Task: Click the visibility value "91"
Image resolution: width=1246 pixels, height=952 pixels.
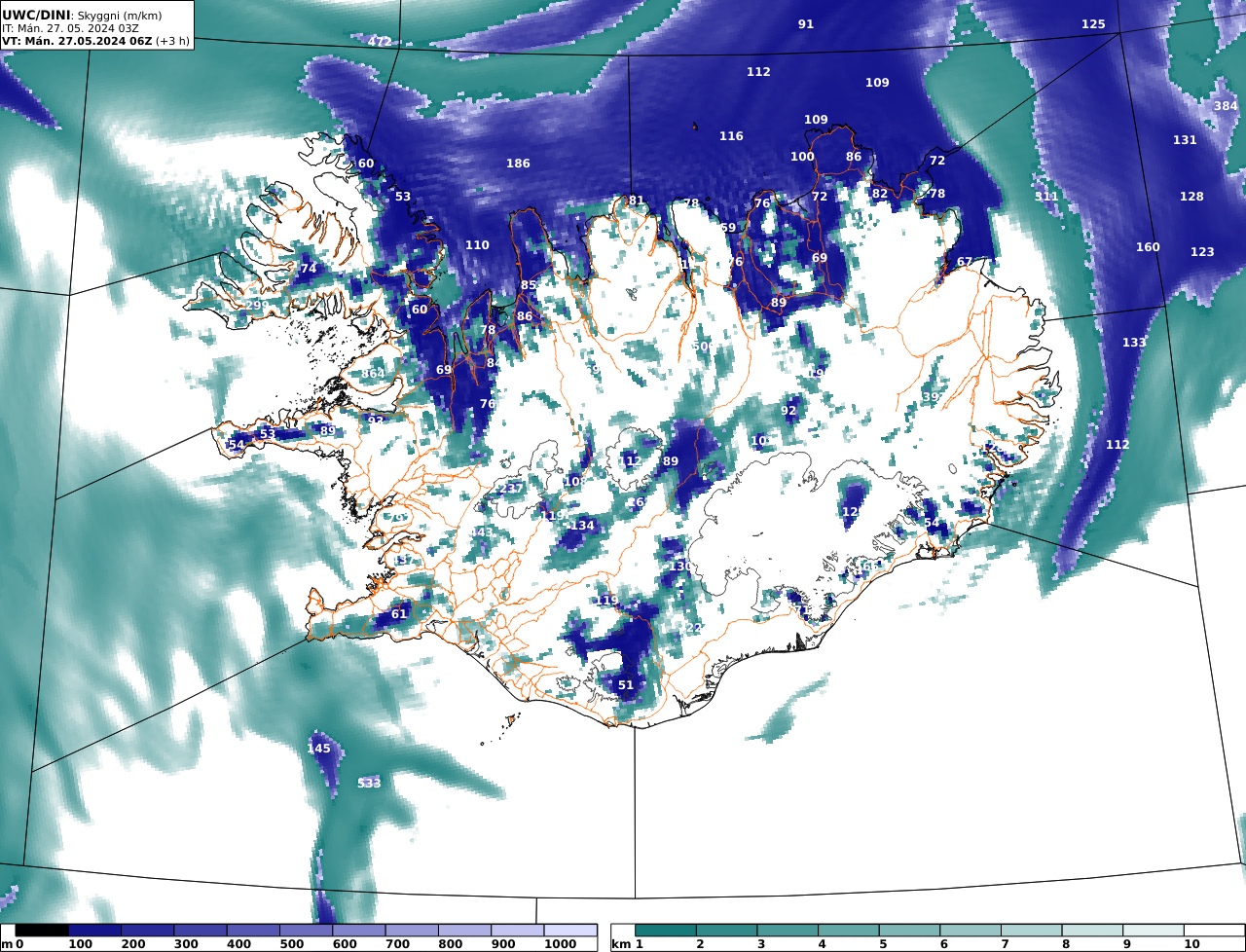Action: tap(806, 24)
